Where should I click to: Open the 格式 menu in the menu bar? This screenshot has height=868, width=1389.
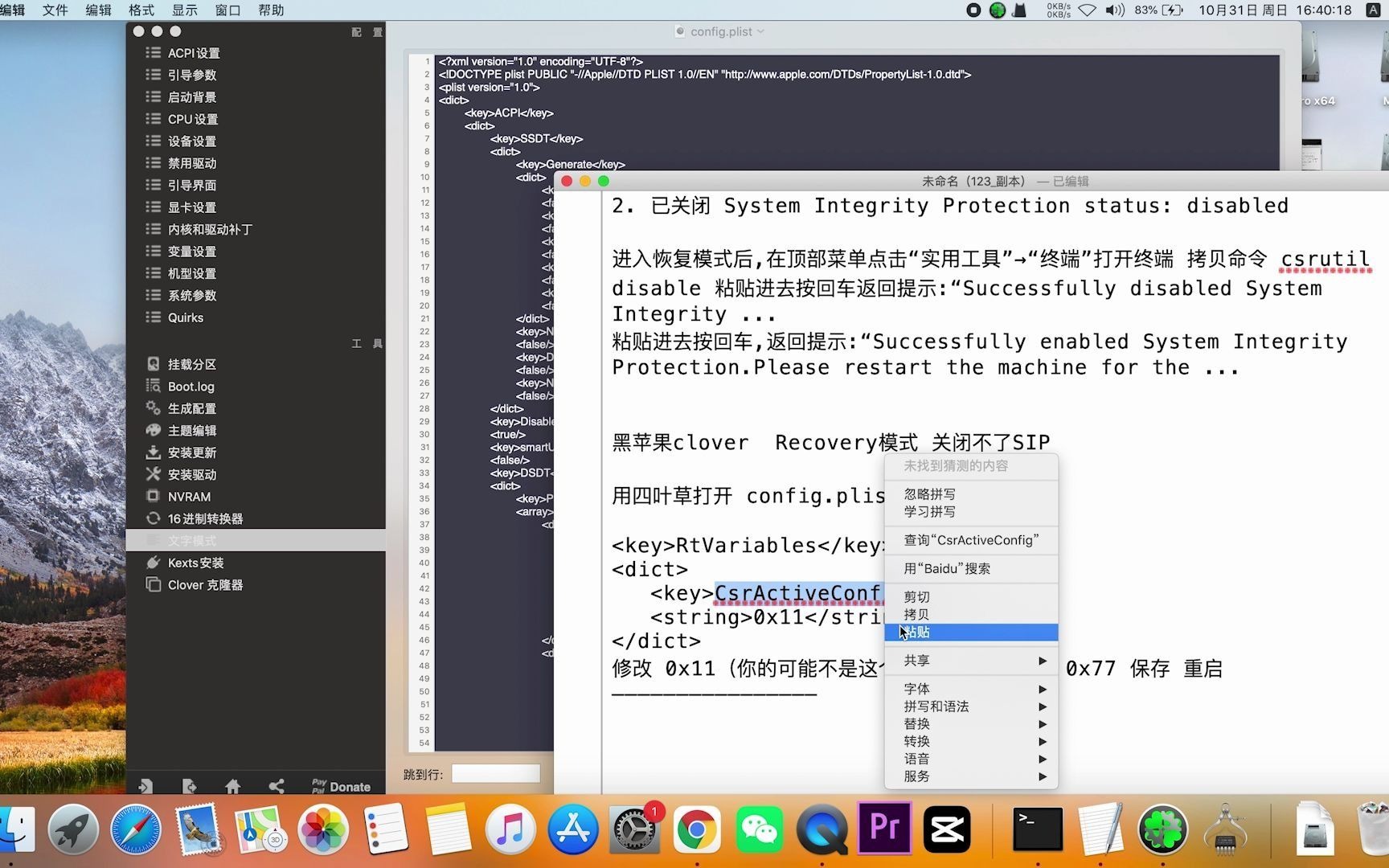coord(140,10)
